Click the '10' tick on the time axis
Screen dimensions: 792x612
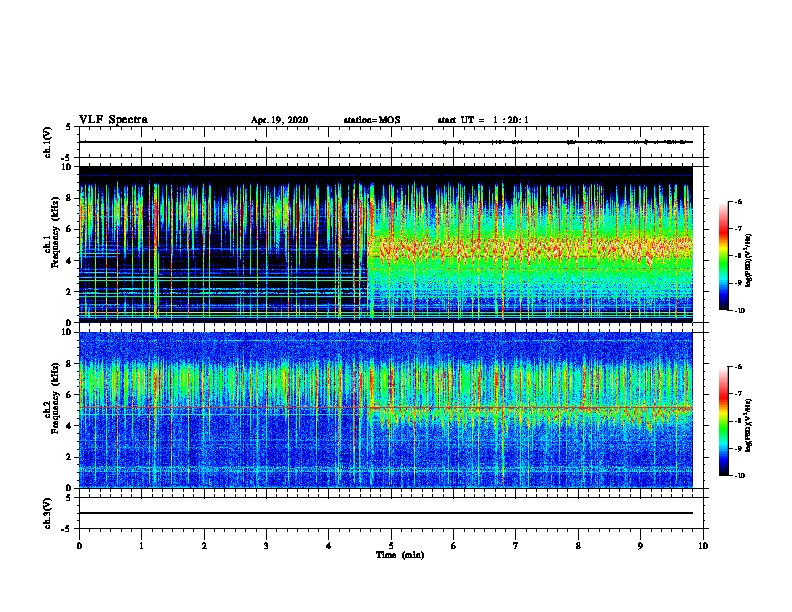(703, 546)
